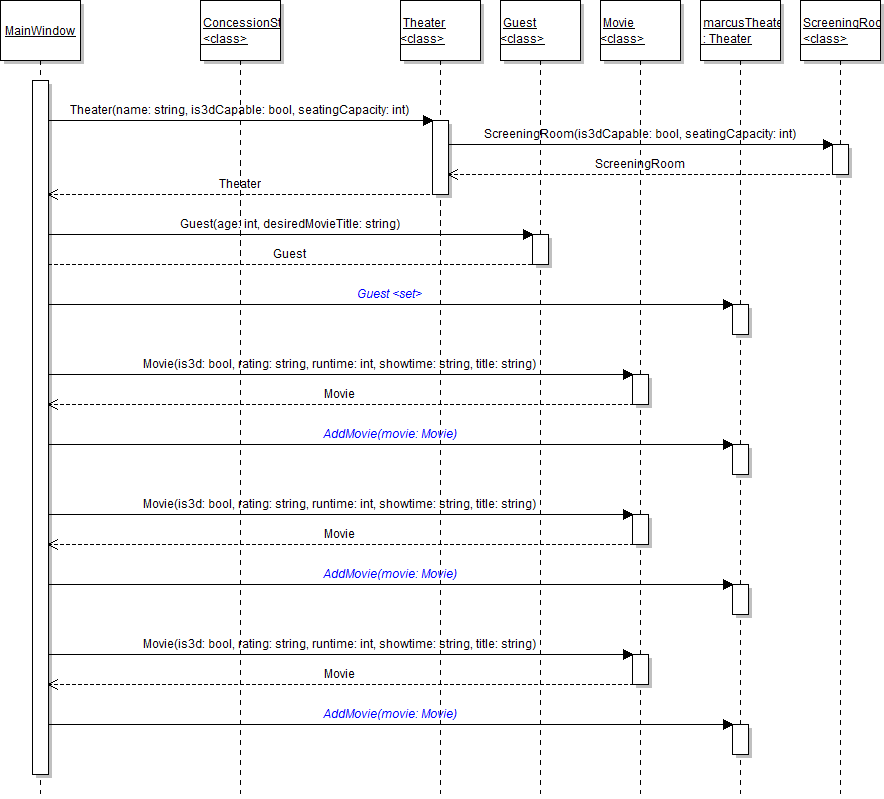
Task: Select the dashed Theater return message label
Action: pos(240,184)
